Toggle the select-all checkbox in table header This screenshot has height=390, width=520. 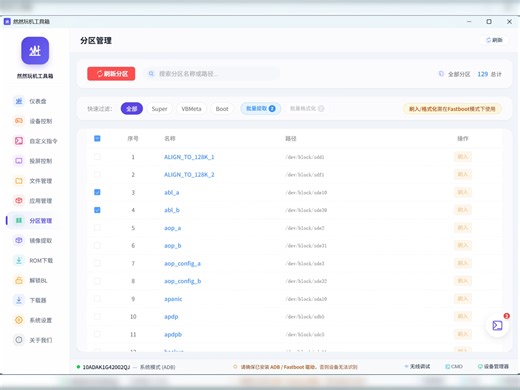tap(97, 138)
